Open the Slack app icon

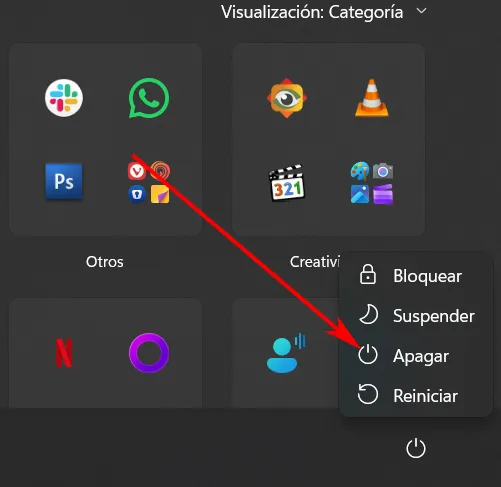[64, 98]
